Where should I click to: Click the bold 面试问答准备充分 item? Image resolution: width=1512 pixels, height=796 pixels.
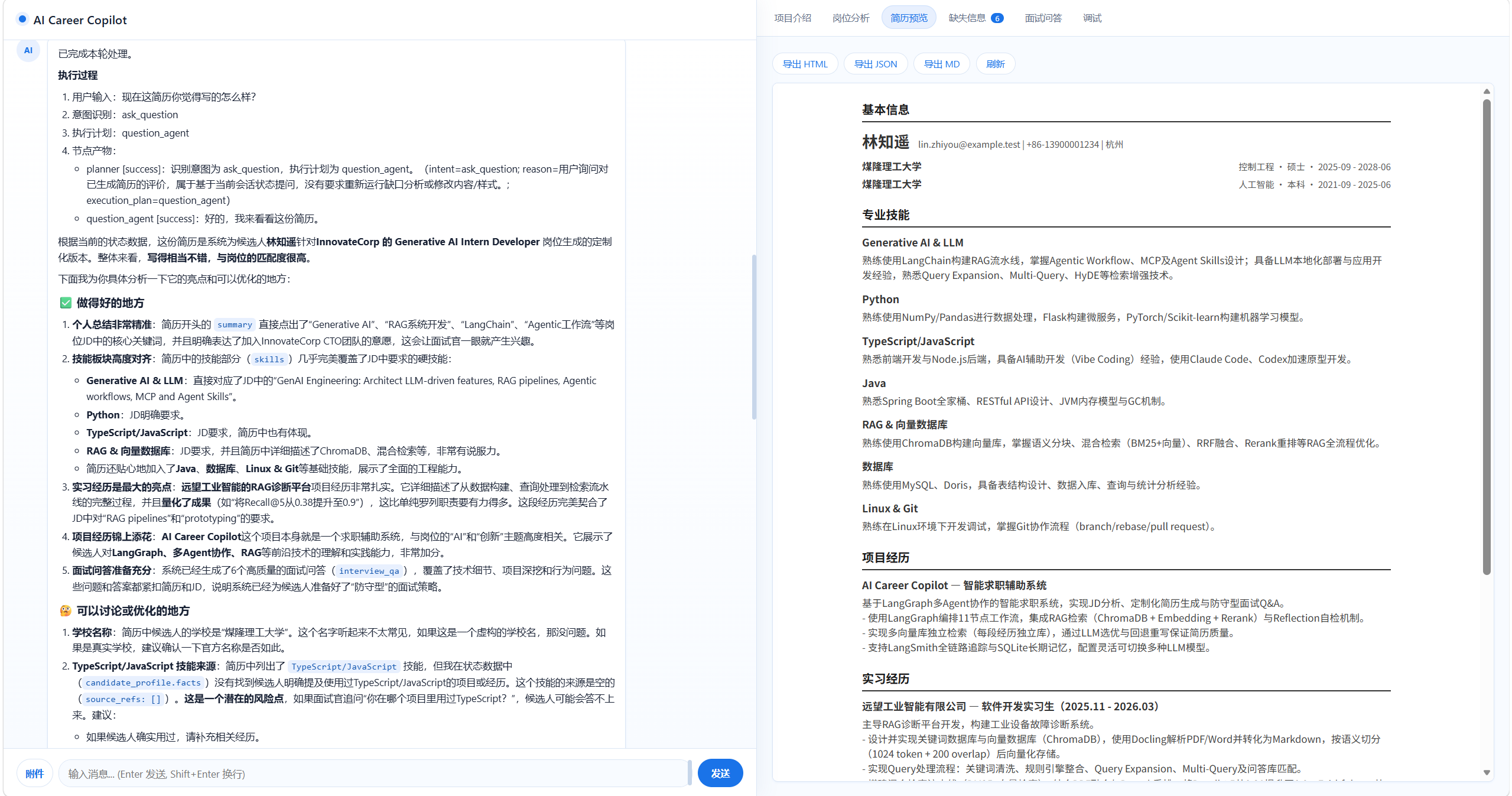coord(112,570)
